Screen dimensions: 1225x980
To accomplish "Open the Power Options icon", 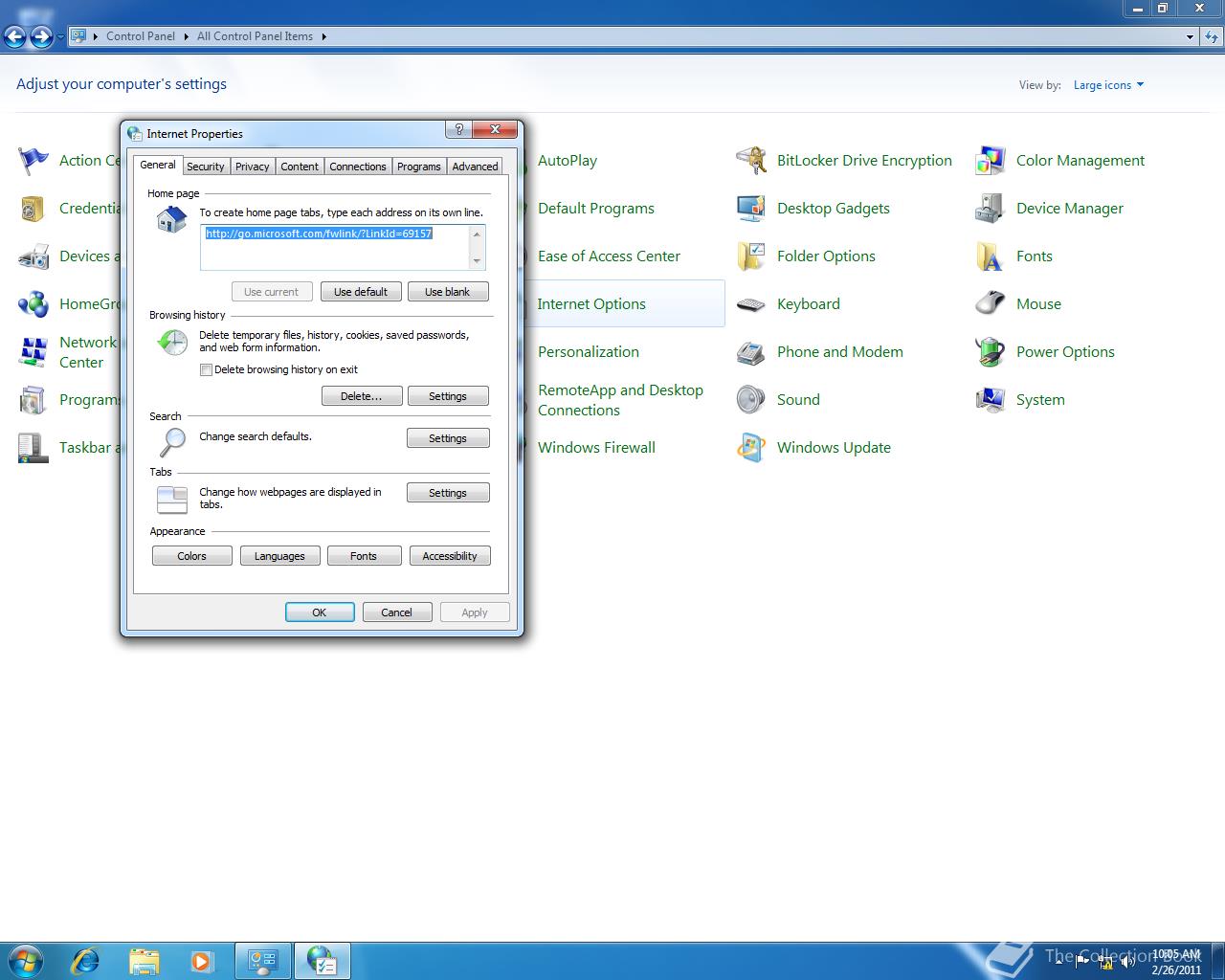I will point(991,352).
